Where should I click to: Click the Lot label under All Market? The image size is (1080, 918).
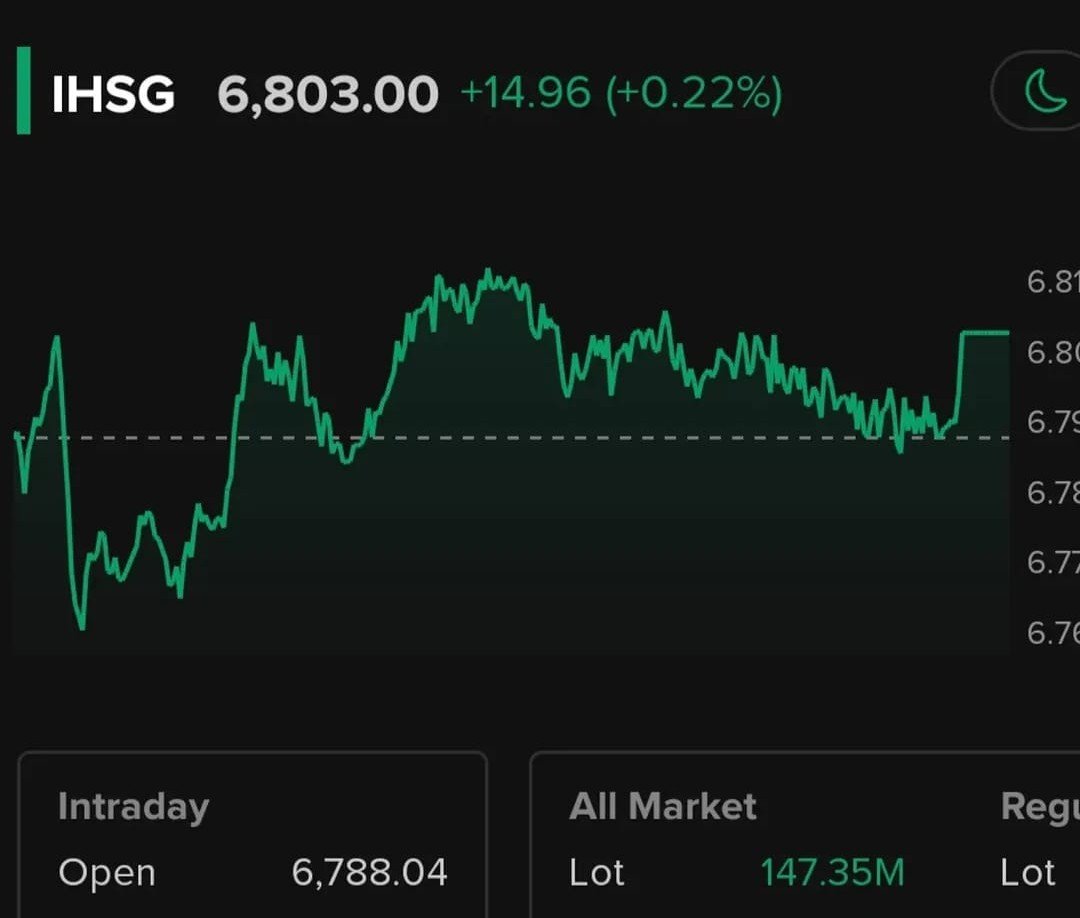pyautogui.click(x=597, y=872)
